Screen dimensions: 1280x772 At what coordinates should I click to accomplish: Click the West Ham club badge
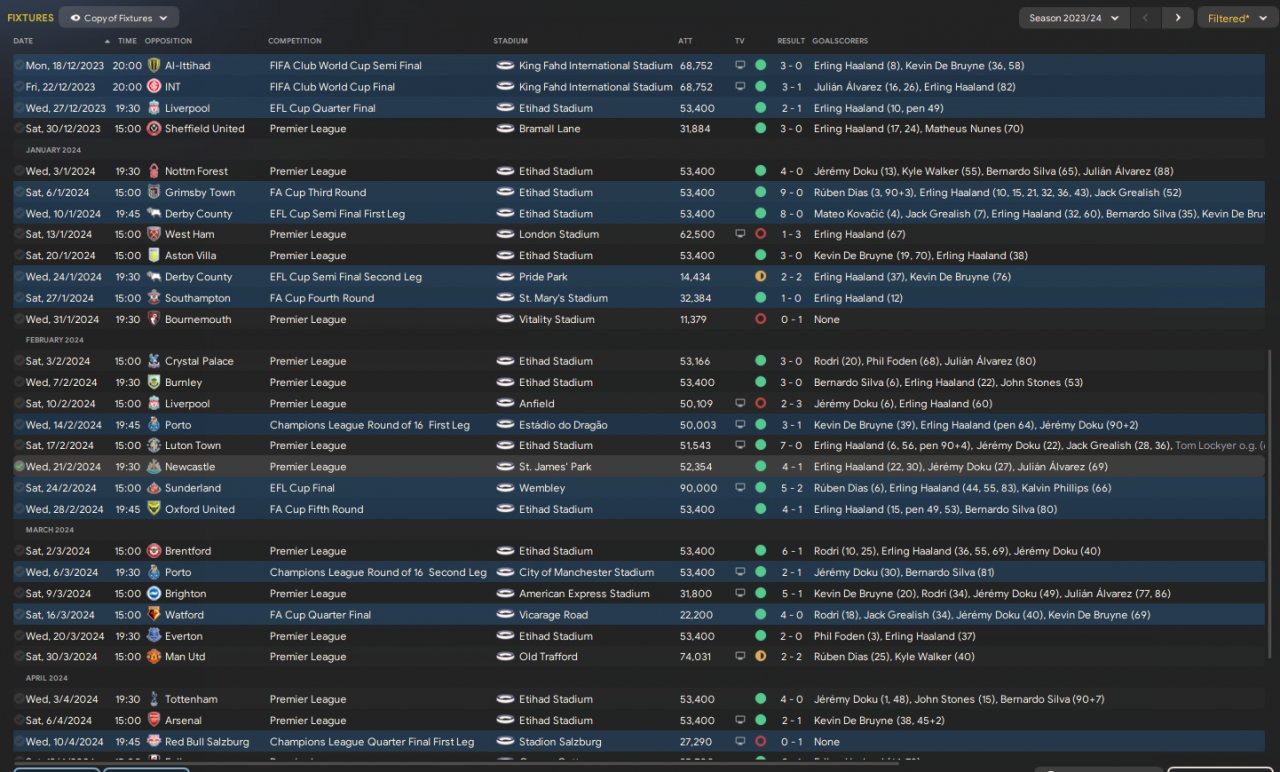(154, 235)
